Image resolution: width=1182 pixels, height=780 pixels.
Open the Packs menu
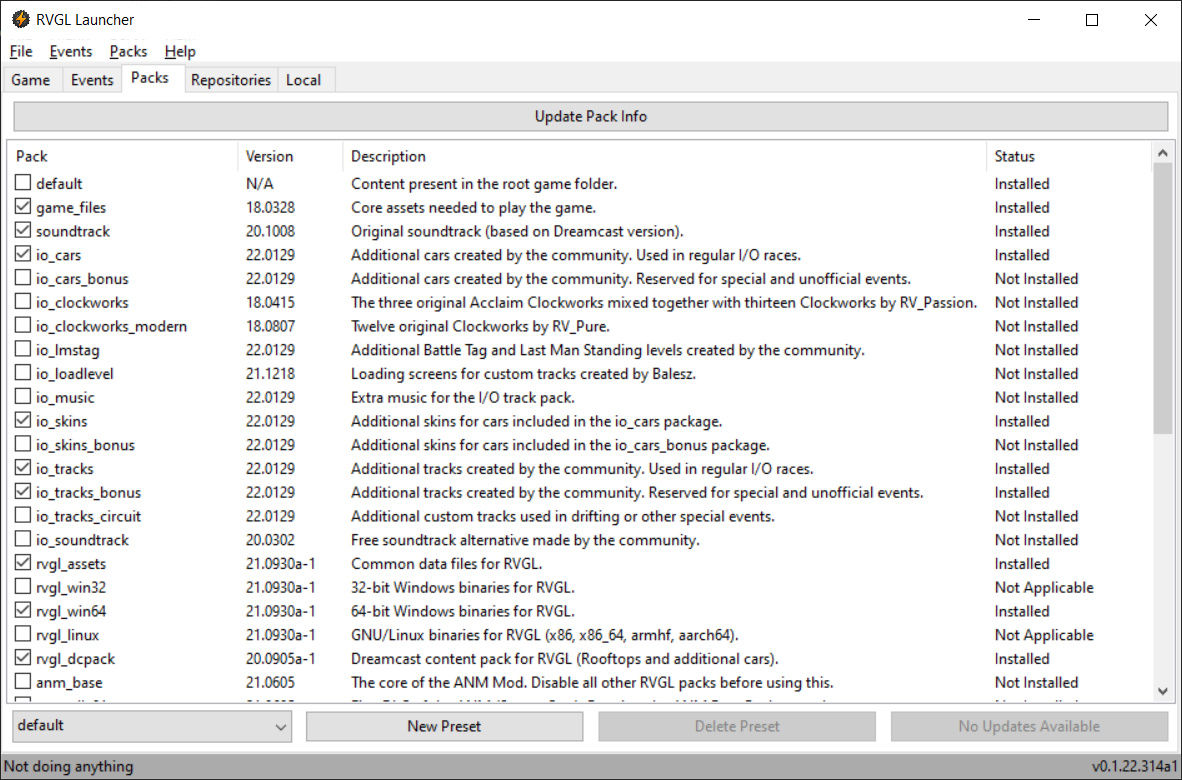[x=128, y=51]
